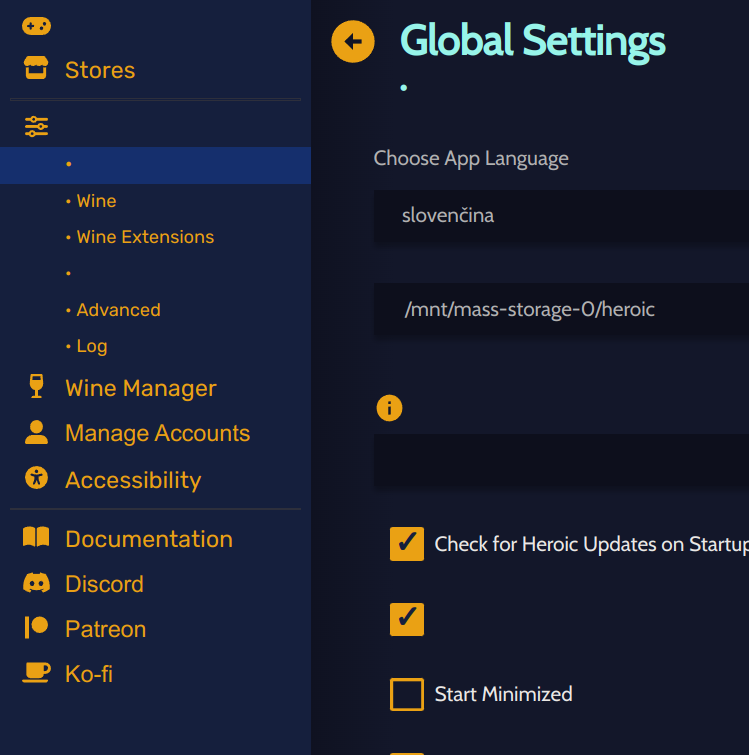Click the /mnt/mass-storage-0/heroic path field
This screenshot has width=749, height=755.
point(561,310)
